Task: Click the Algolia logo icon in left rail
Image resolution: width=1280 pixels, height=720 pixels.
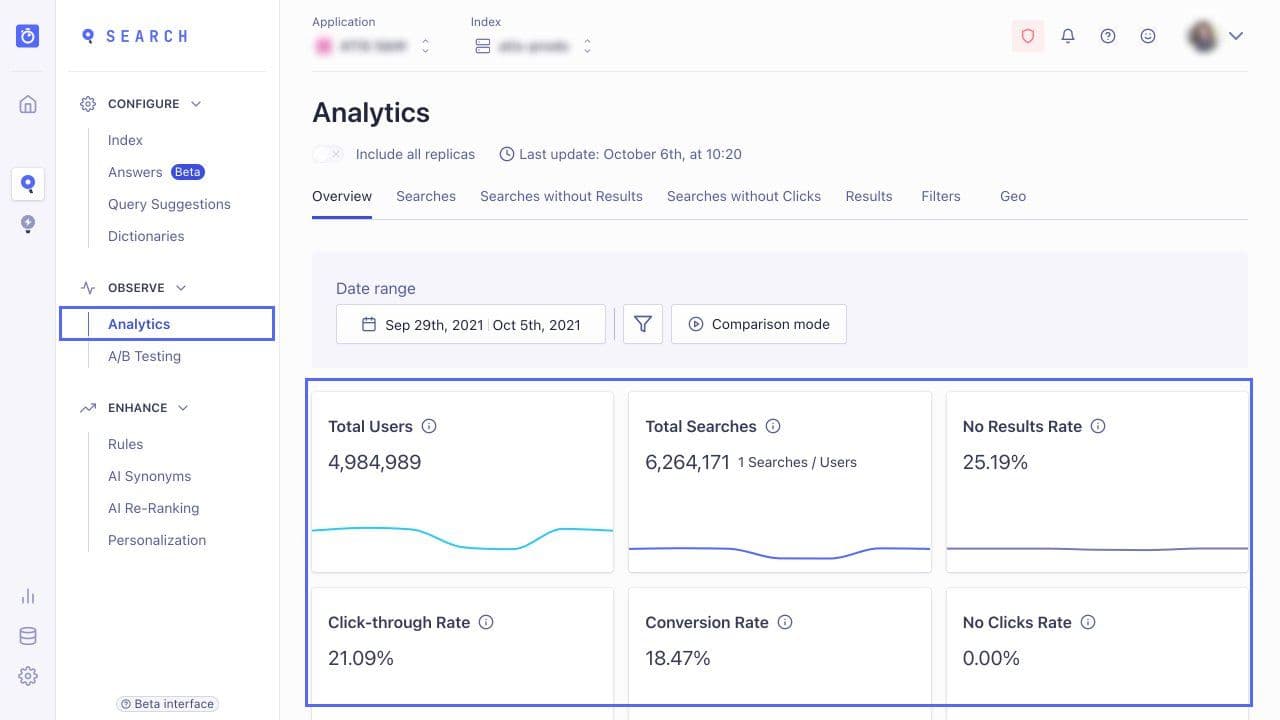Action: click(28, 36)
